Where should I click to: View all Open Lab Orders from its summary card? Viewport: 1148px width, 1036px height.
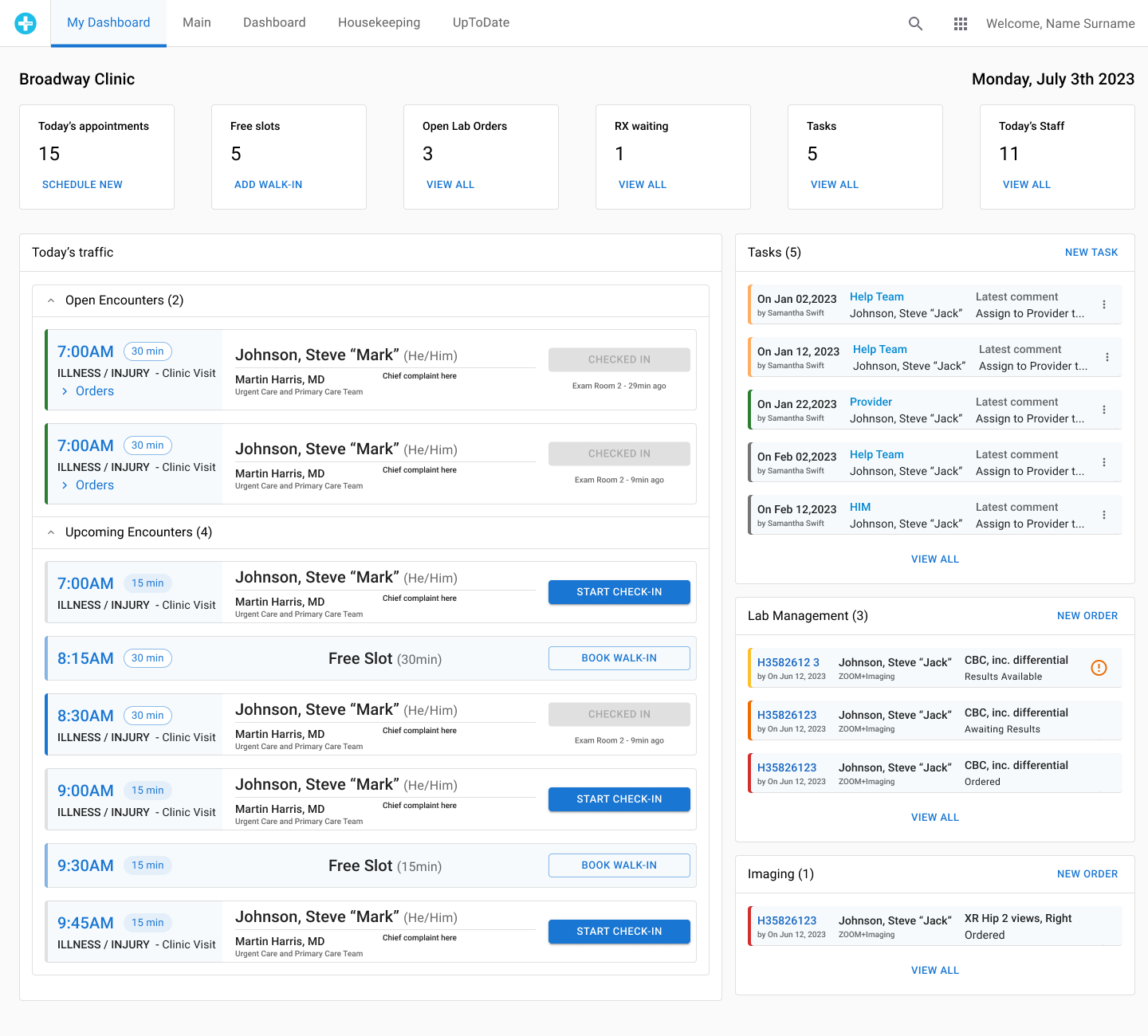[450, 185]
